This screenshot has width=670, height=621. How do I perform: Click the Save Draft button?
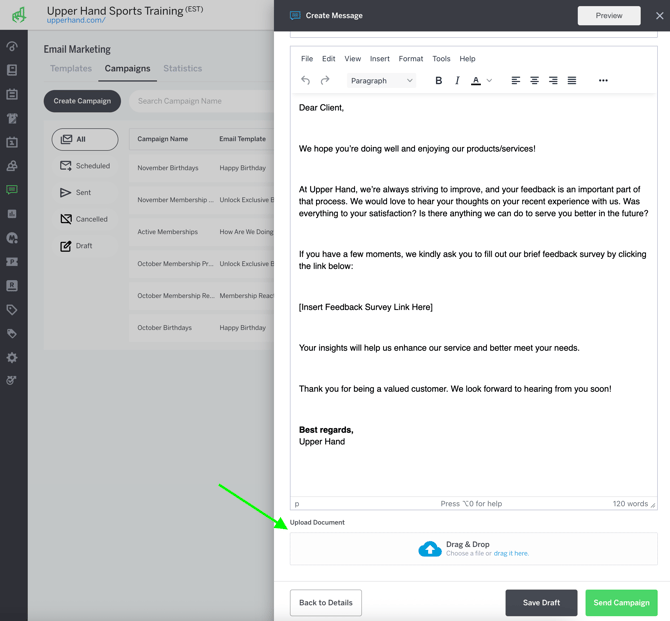[x=541, y=603]
